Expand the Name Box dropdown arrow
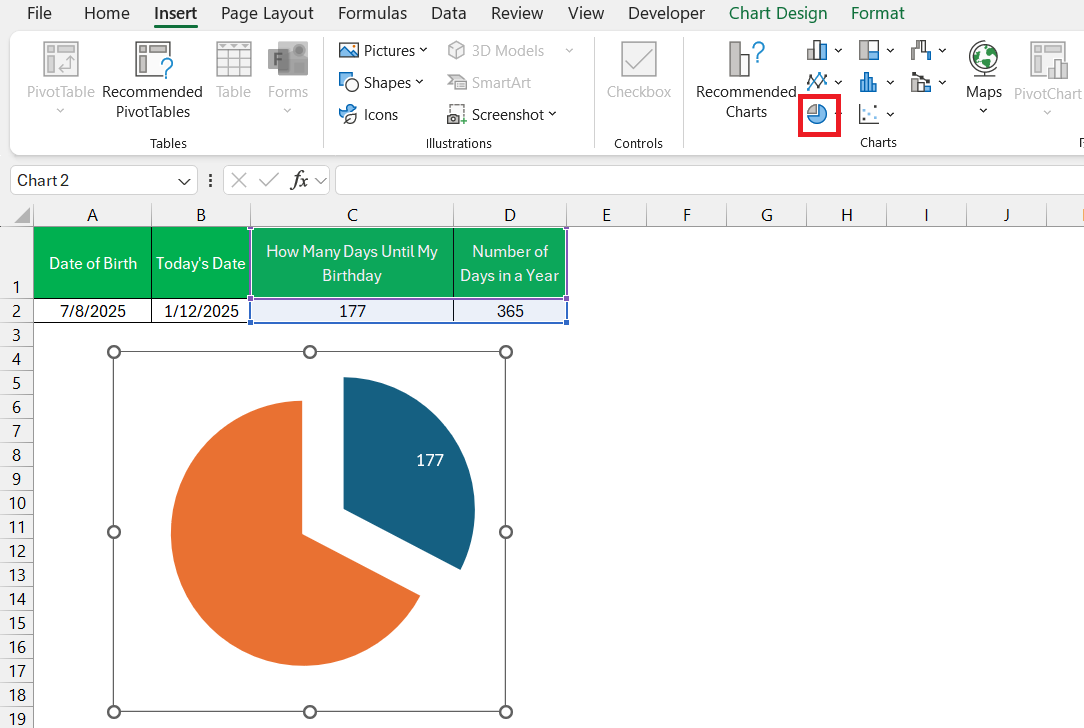This screenshot has width=1084, height=728. tap(184, 181)
